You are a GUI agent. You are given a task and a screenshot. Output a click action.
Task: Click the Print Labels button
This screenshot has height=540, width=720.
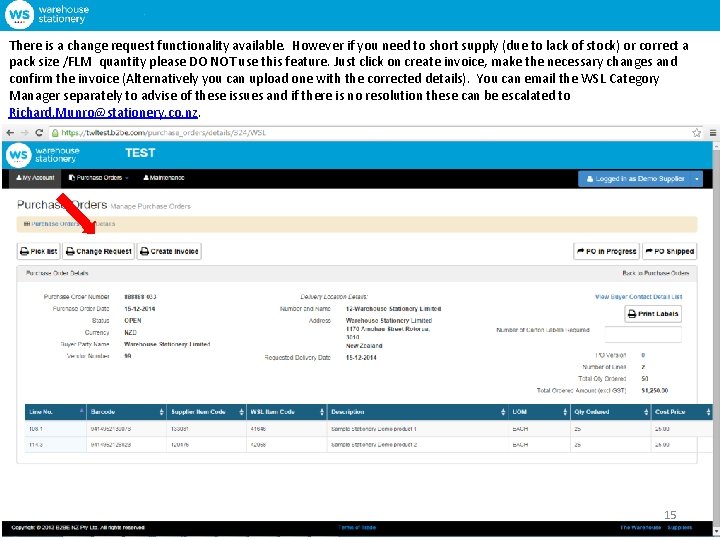653,314
